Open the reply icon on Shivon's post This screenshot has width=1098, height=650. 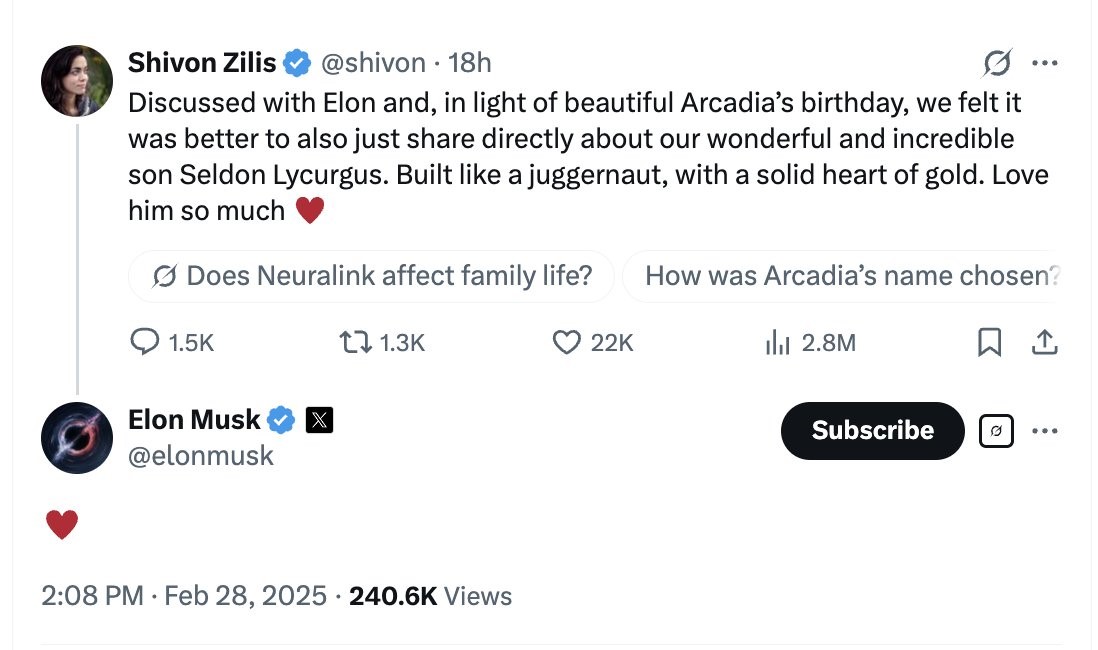pos(145,343)
